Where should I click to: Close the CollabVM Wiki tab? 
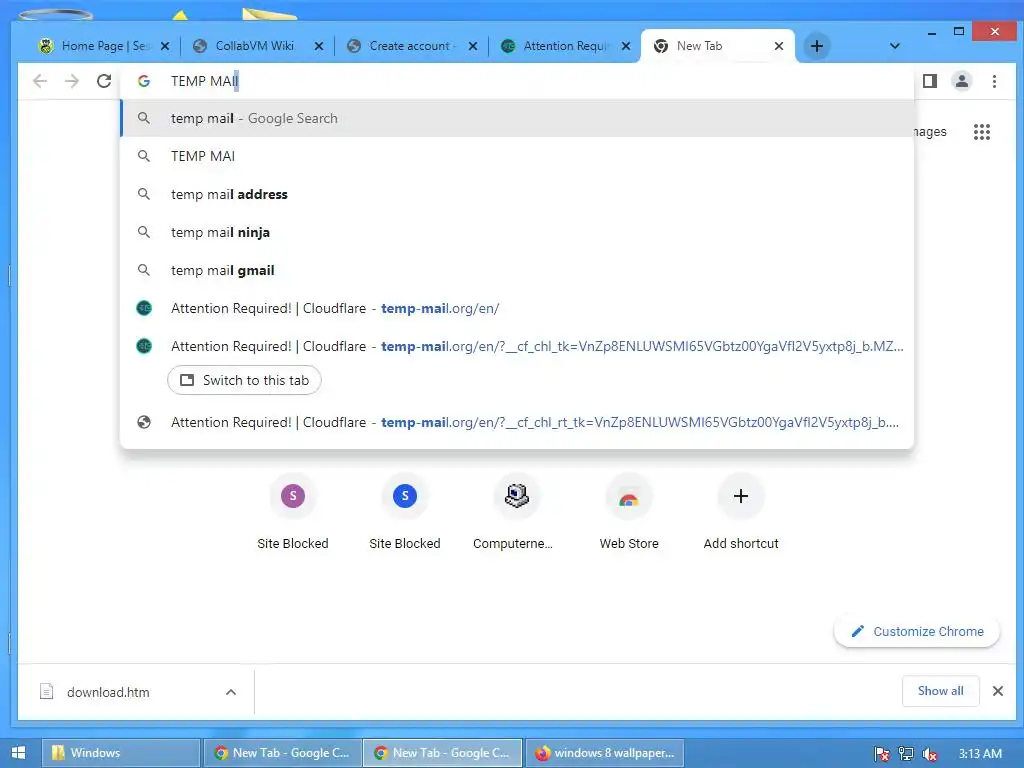[319, 46]
